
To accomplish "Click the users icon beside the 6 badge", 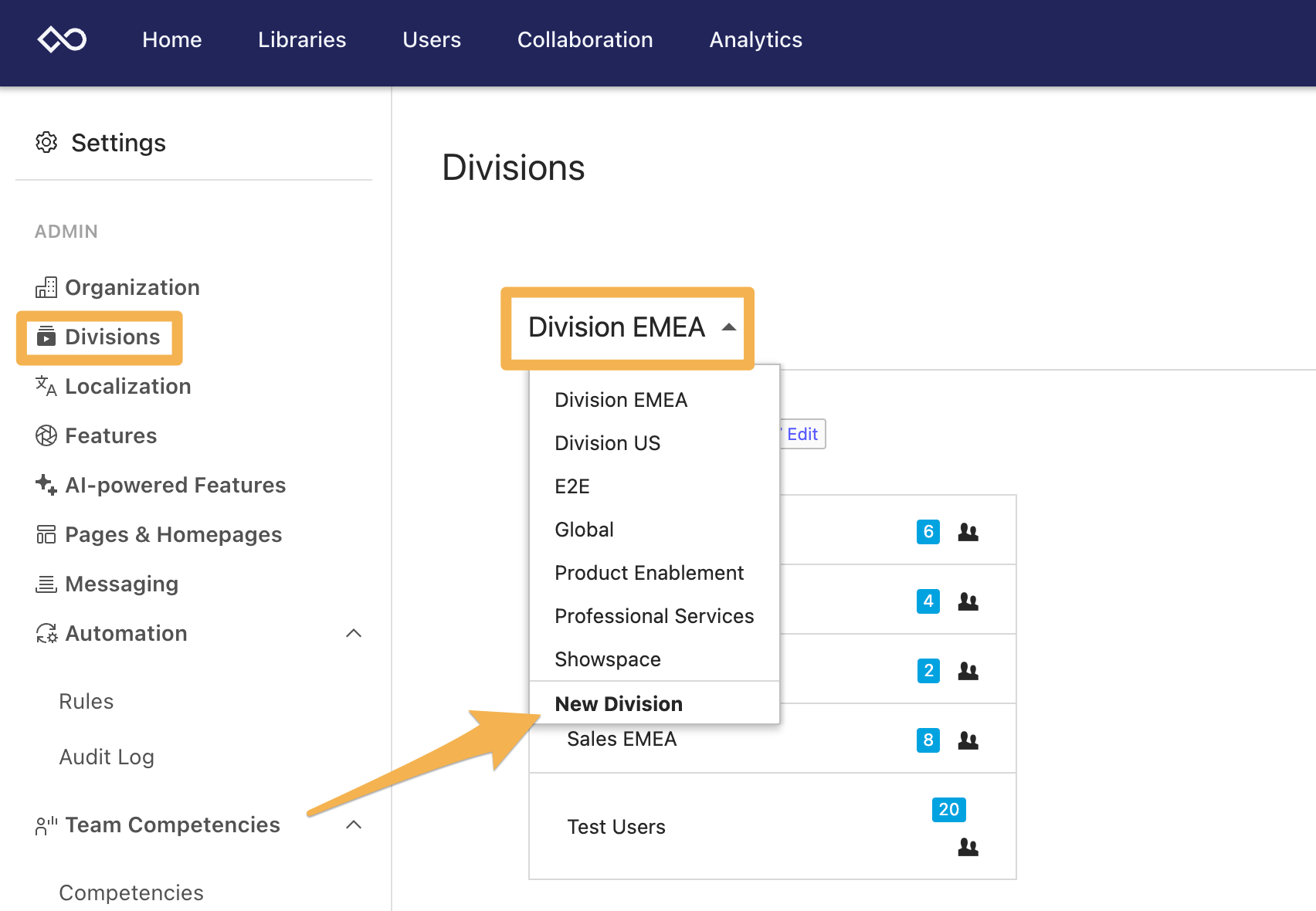I will pos(968,532).
